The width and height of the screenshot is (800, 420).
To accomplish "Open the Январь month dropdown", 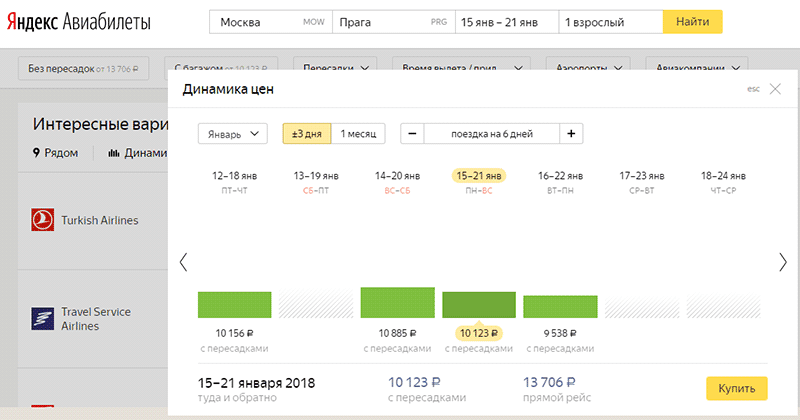I will tap(233, 134).
